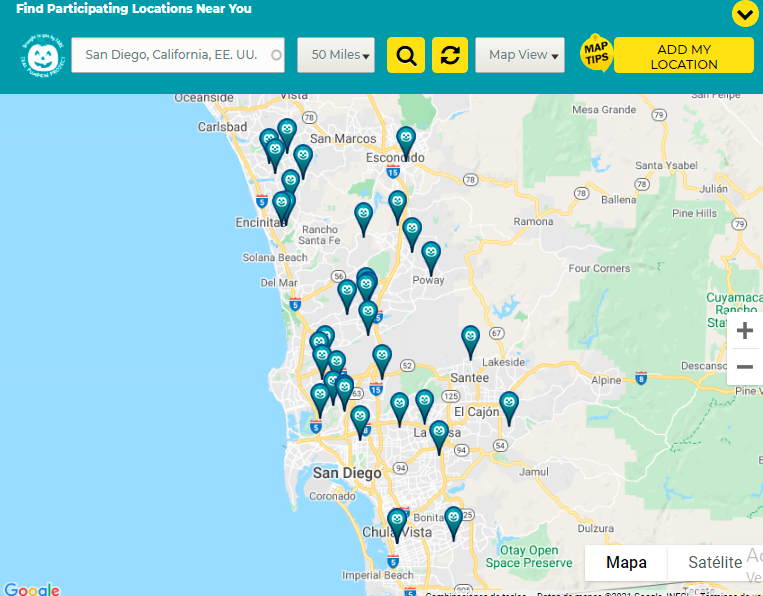
Task: Click the yellow search magnifier button
Action: coord(406,55)
